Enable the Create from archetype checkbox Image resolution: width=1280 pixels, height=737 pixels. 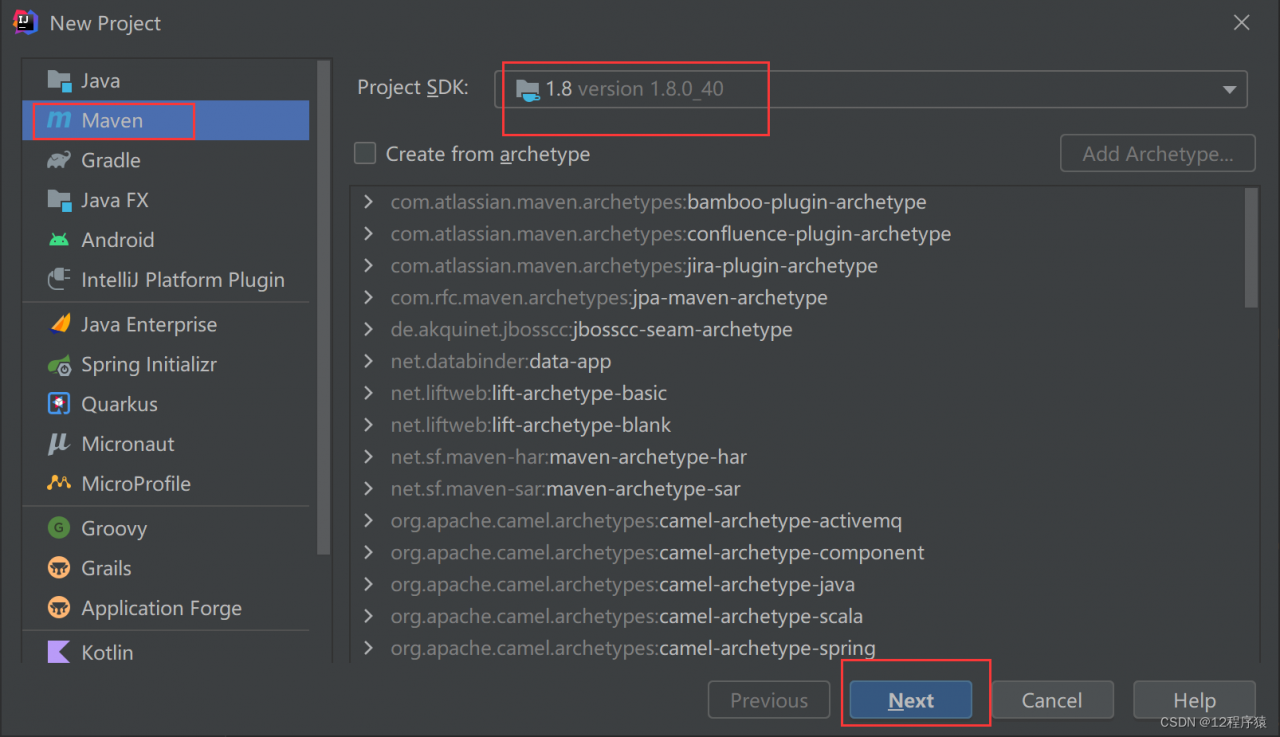pyautogui.click(x=365, y=154)
